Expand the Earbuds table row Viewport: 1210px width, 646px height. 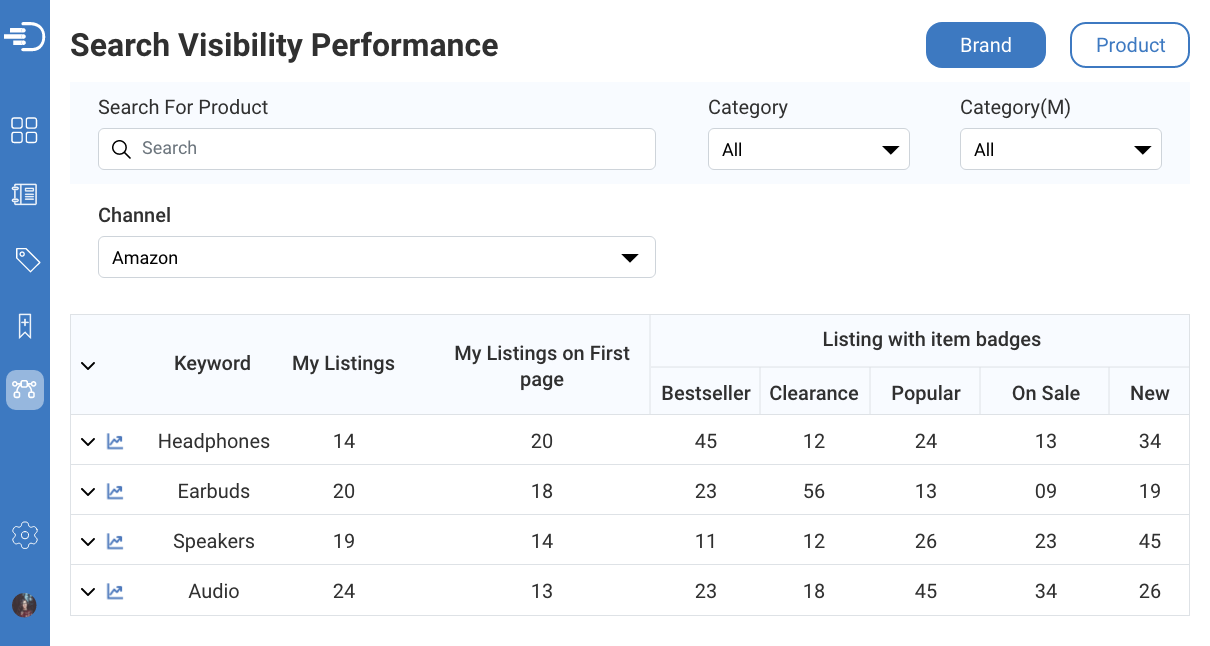(87, 491)
